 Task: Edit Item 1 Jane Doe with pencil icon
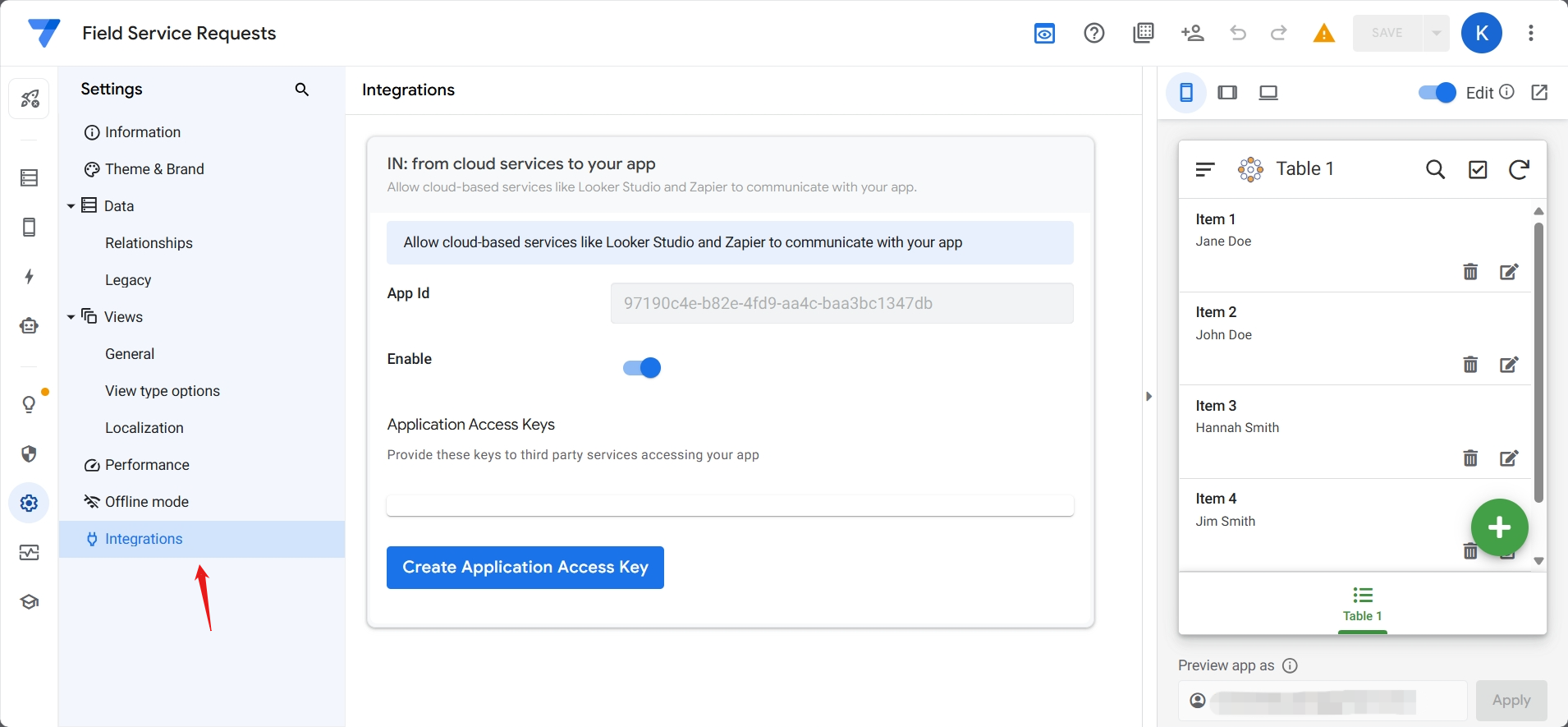[1509, 272]
